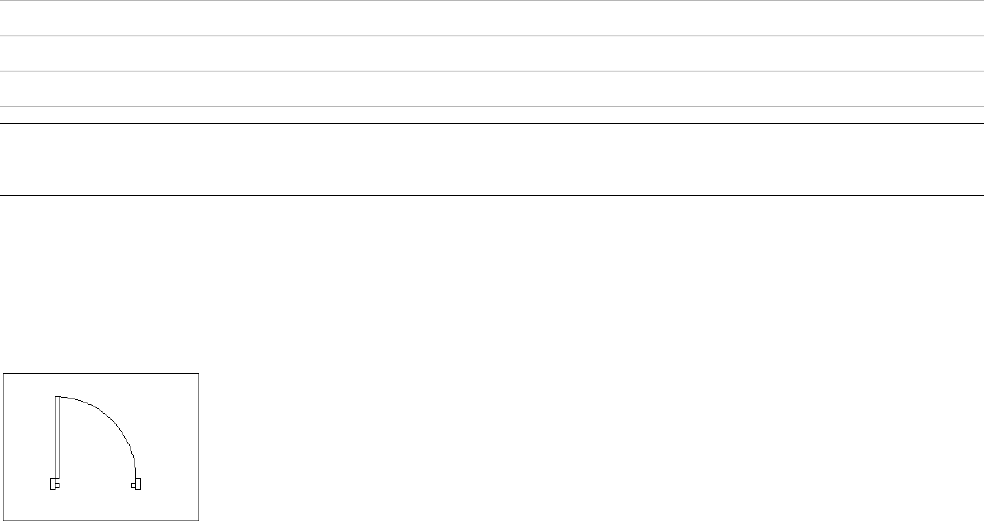Click the right door jamb block
This screenshot has height=525, width=984.
point(137,484)
